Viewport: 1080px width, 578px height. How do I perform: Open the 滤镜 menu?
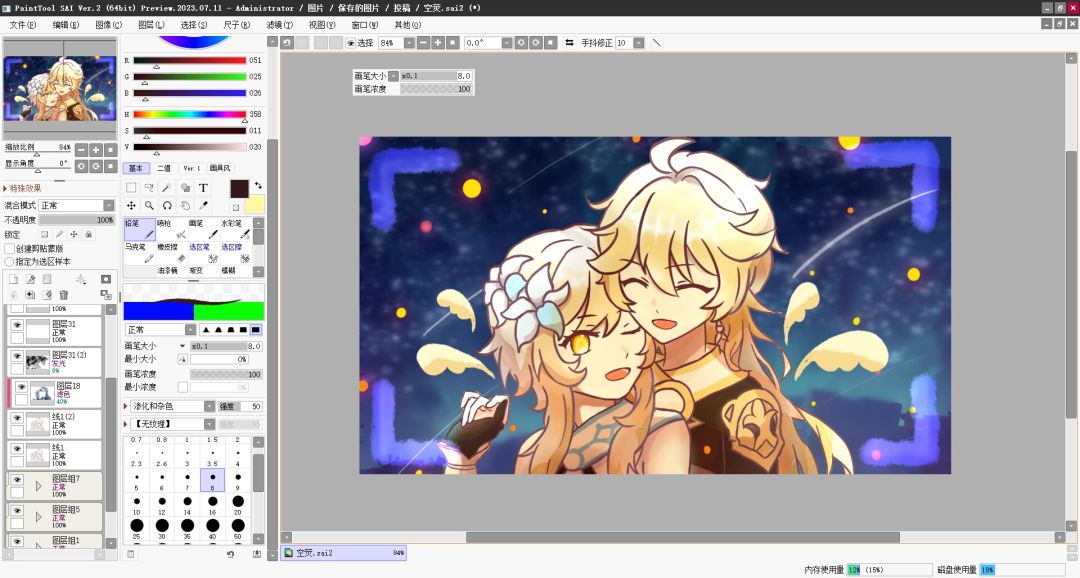279,25
